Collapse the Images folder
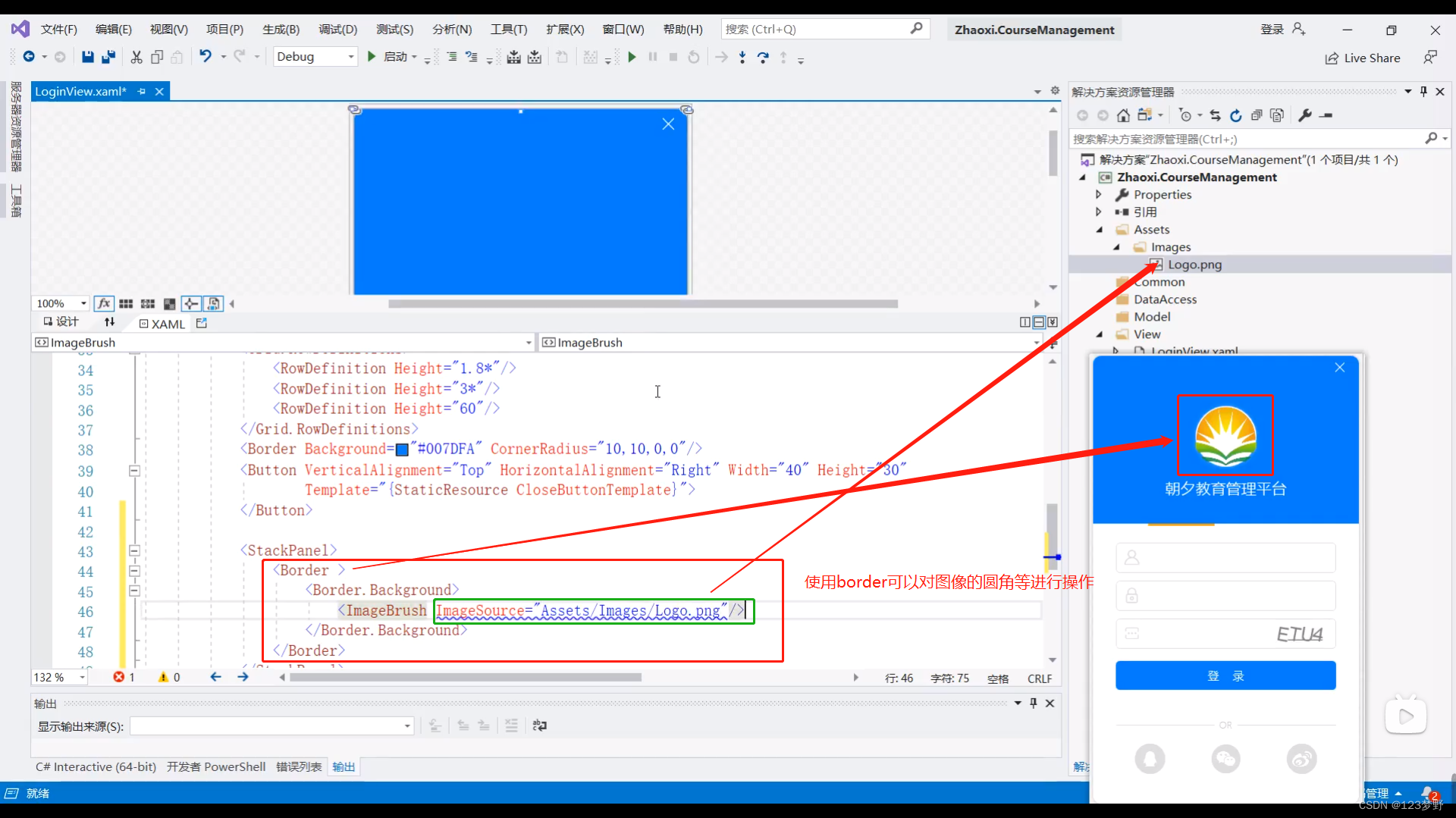Image resolution: width=1456 pixels, height=818 pixels. pos(1116,247)
